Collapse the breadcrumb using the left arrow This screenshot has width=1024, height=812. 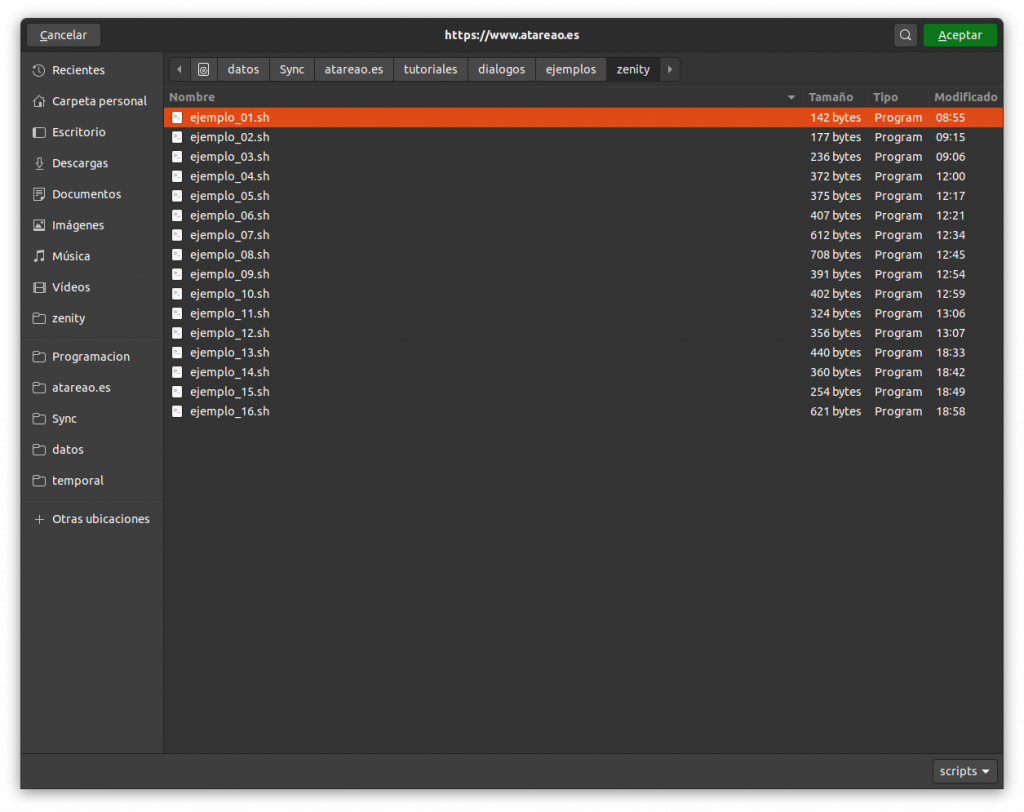pyautogui.click(x=179, y=69)
